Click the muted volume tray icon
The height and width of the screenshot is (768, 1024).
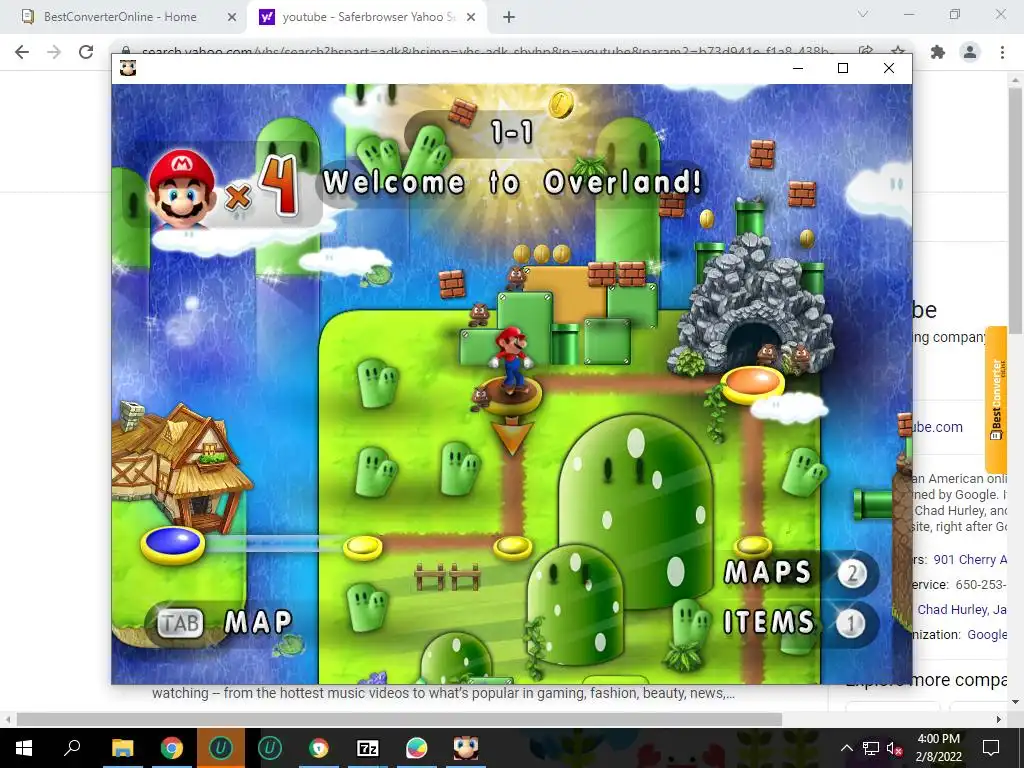point(894,748)
